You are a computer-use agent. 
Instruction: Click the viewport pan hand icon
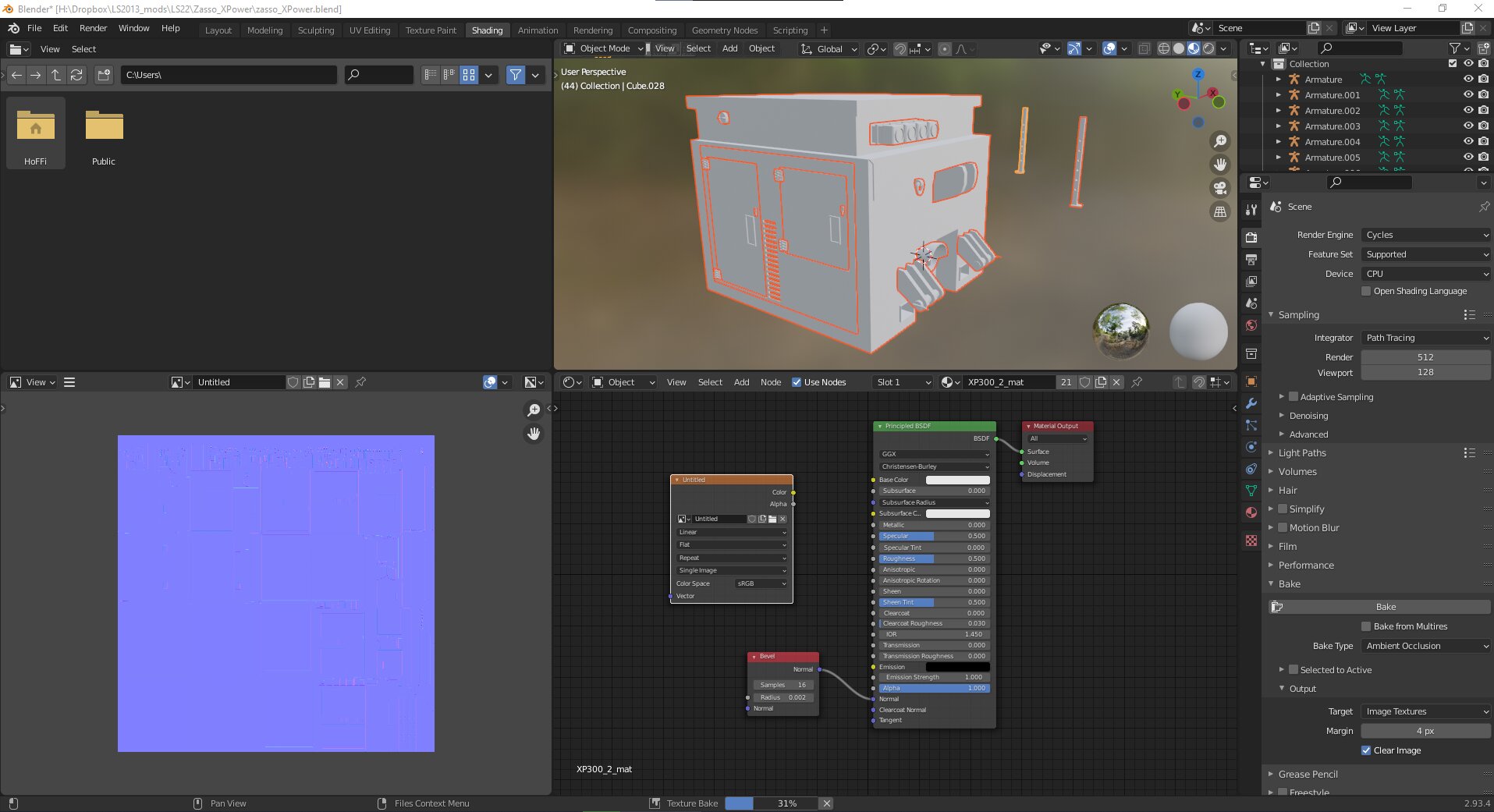click(1220, 165)
